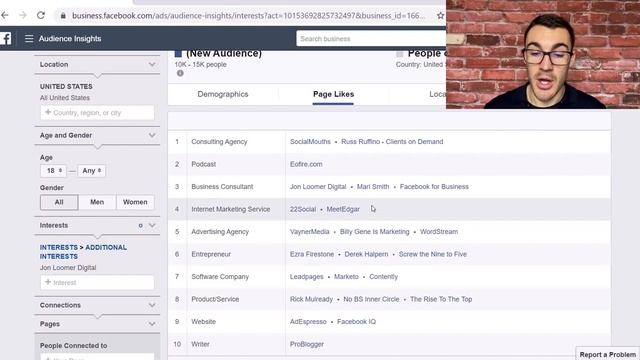Click the Interest input field
Image resolution: width=640 pixels, height=360 pixels.
(x=97, y=282)
